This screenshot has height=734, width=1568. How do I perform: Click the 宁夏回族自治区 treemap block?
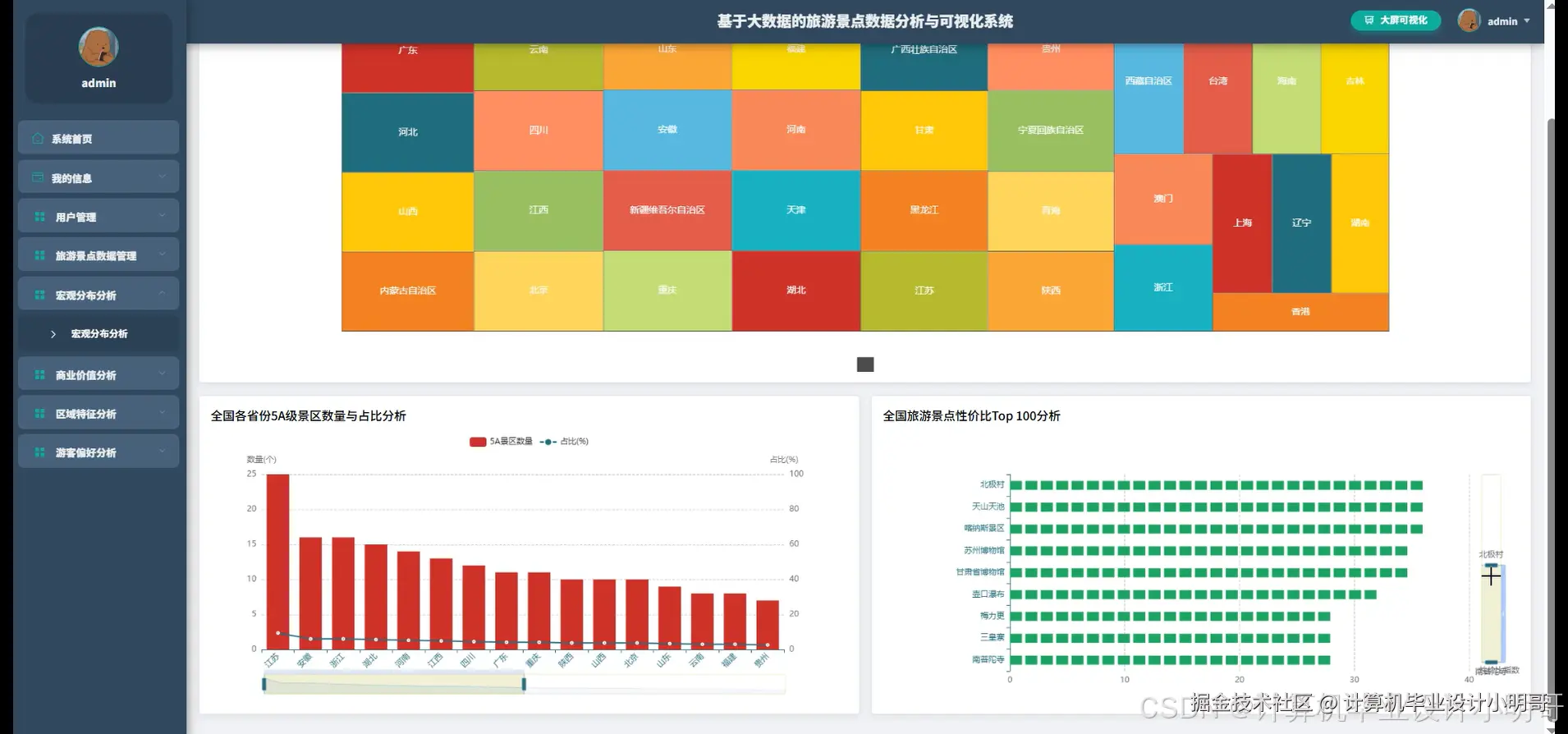point(1051,131)
